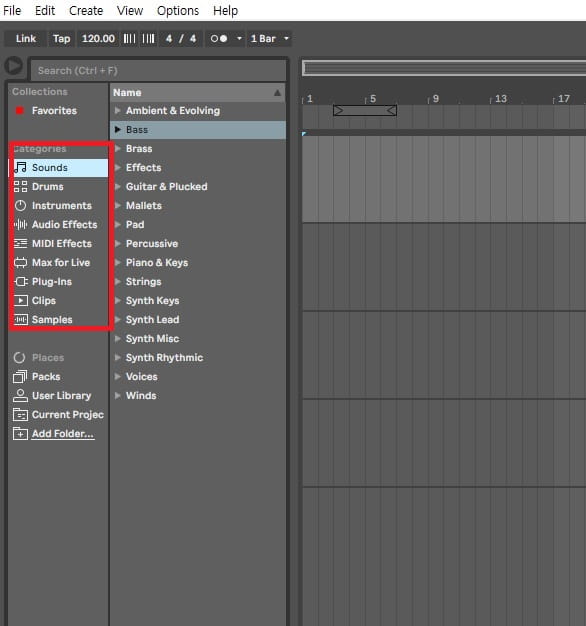The image size is (586, 626).
Task: Click the Search (Ctrl + F) field
Action: 158,71
